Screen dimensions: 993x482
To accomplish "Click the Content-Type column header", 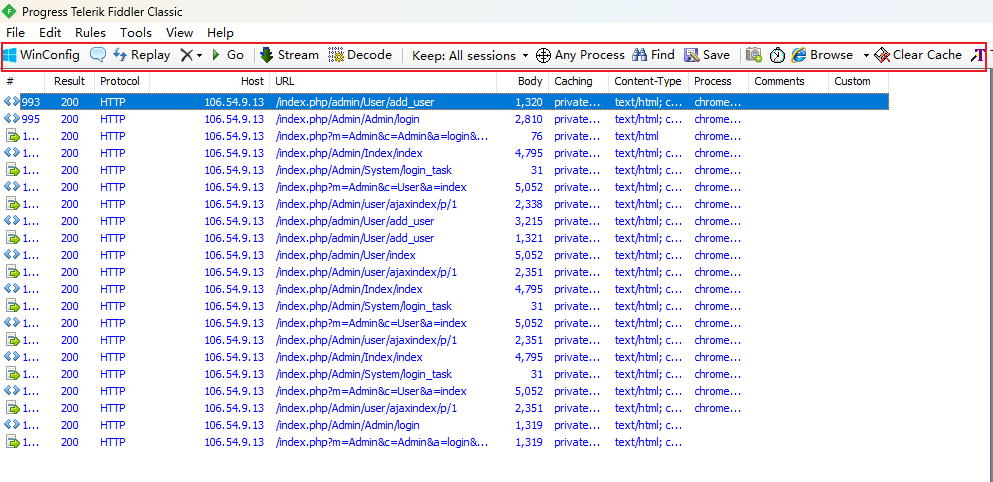I will point(648,81).
